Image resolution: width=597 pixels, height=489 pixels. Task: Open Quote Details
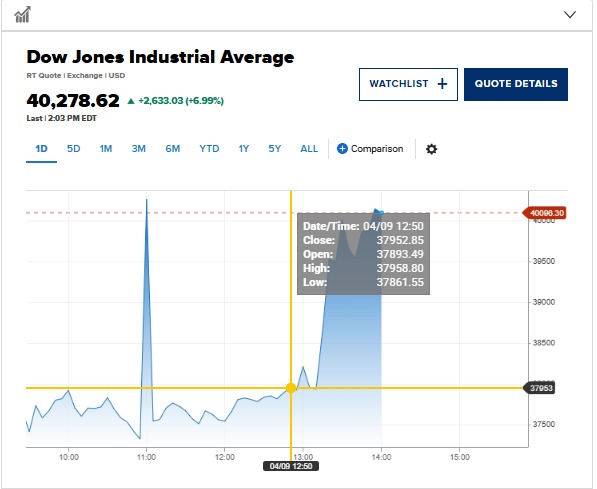pyautogui.click(x=516, y=84)
